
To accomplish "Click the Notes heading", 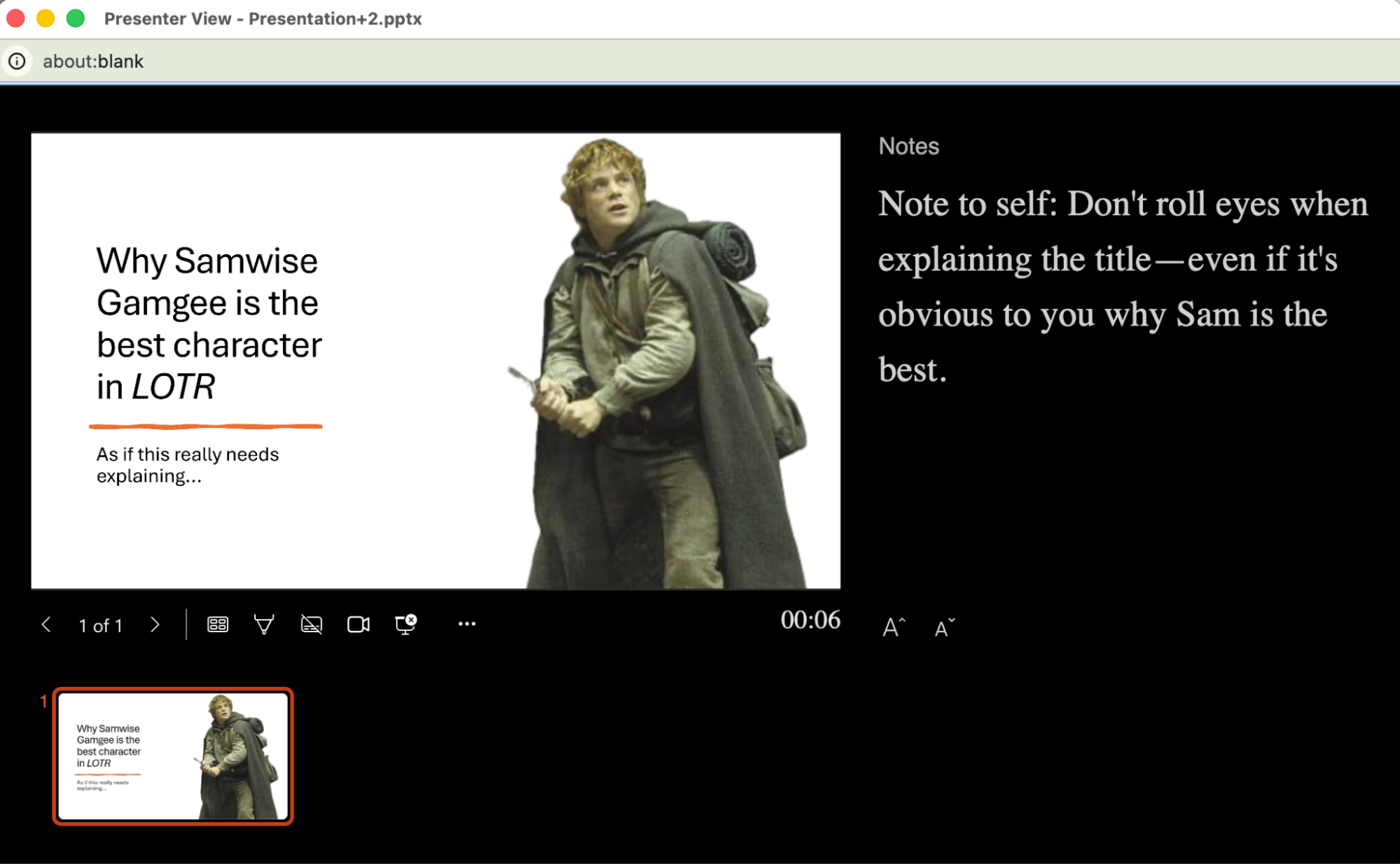I will tap(908, 146).
